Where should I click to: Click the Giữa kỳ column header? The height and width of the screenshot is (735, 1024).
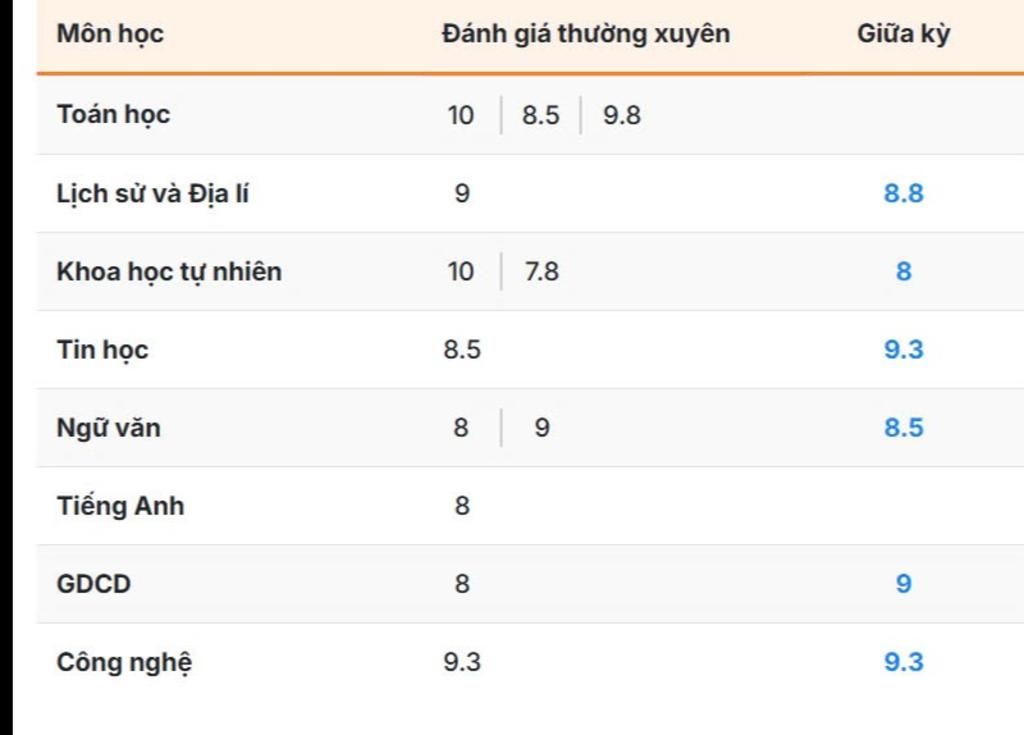[903, 34]
